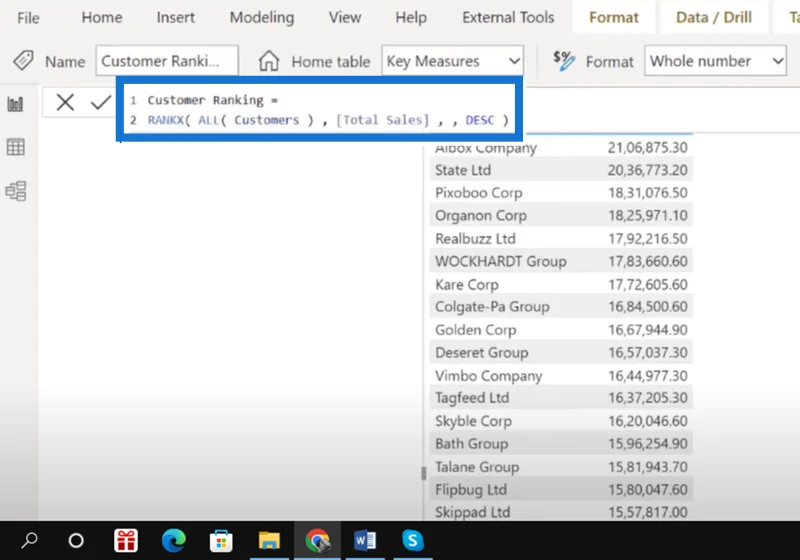
Task: Click the Format currency percent icon
Action: 564,61
